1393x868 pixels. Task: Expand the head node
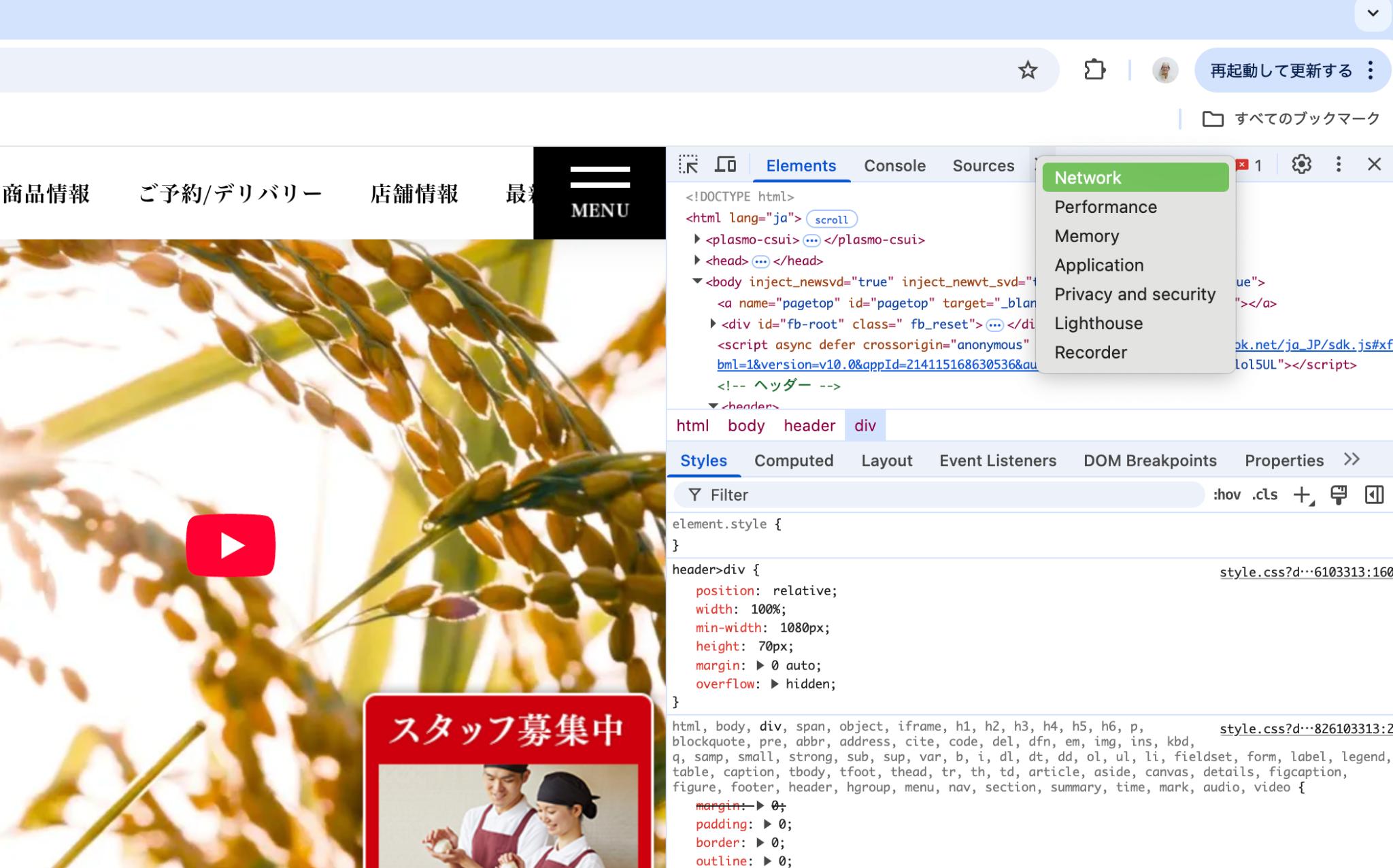(x=696, y=261)
